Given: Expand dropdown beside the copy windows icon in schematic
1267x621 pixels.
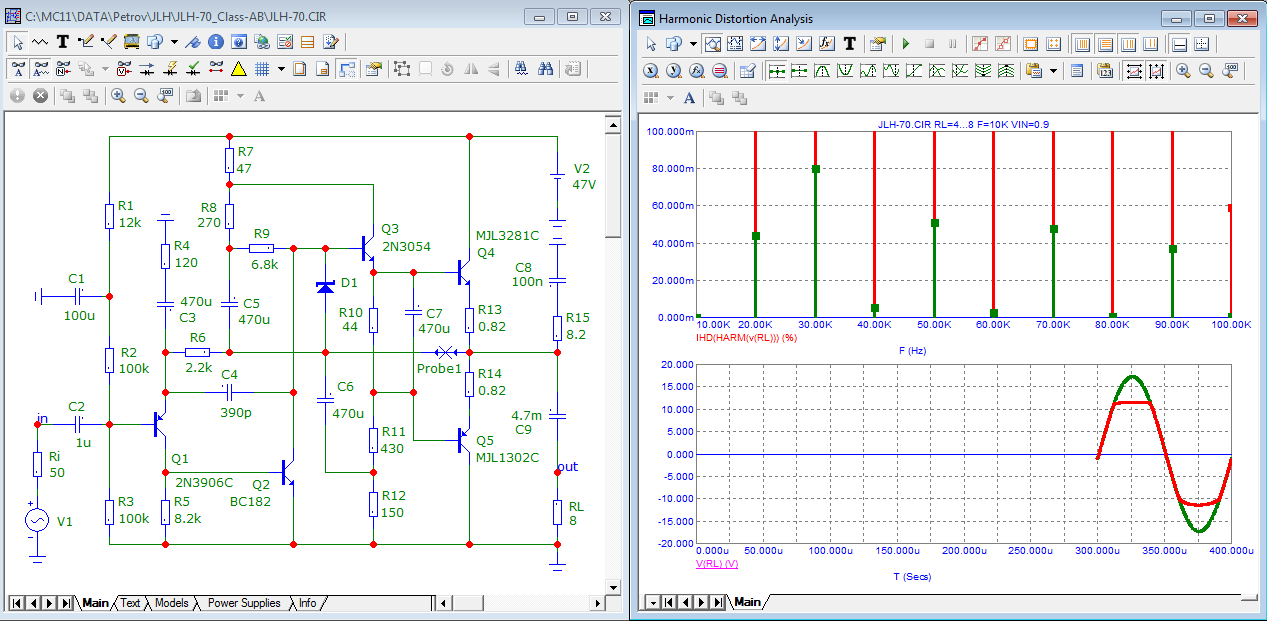Looking at the screenshot, I should (174, 42).
